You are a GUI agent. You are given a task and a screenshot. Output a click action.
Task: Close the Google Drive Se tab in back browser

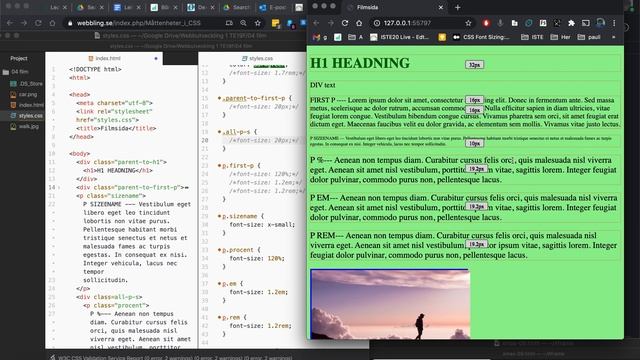click(x=102, y=7)
